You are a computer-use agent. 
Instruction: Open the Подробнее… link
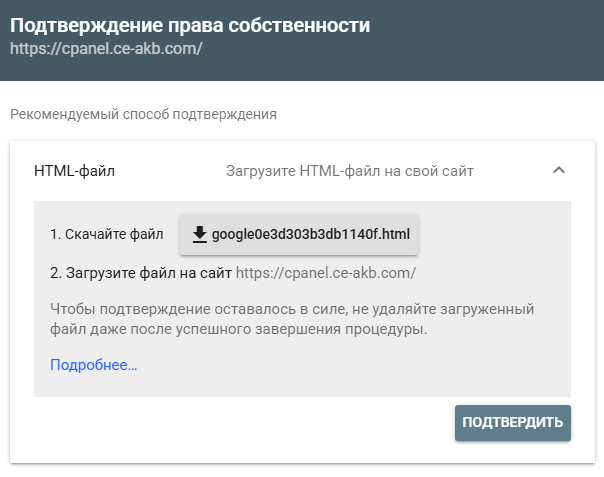coord(94,364)
